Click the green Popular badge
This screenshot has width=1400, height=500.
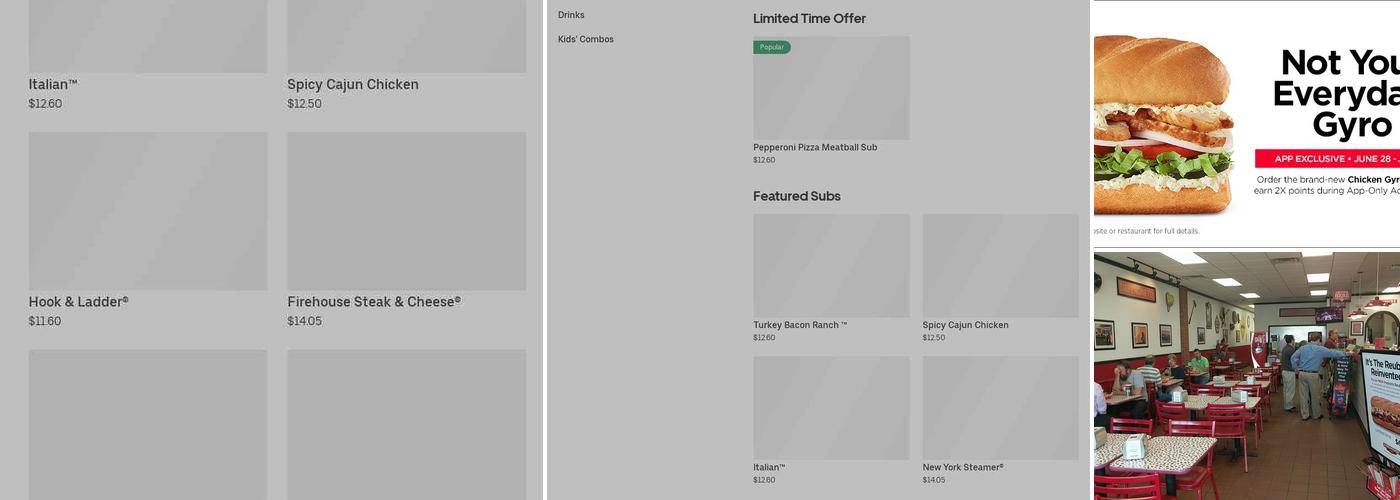point(771,47)
